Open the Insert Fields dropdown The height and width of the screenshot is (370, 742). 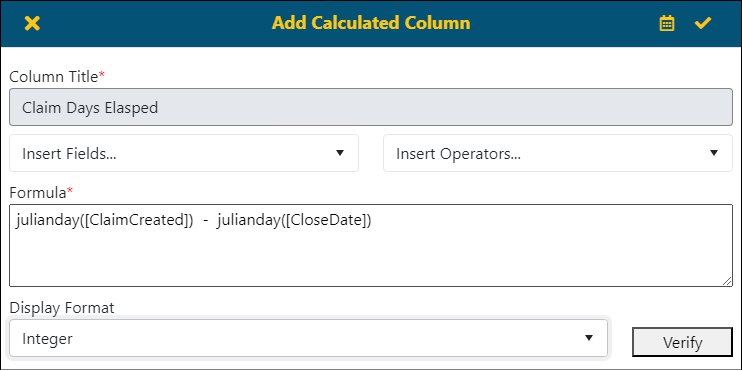pos(184,153)
